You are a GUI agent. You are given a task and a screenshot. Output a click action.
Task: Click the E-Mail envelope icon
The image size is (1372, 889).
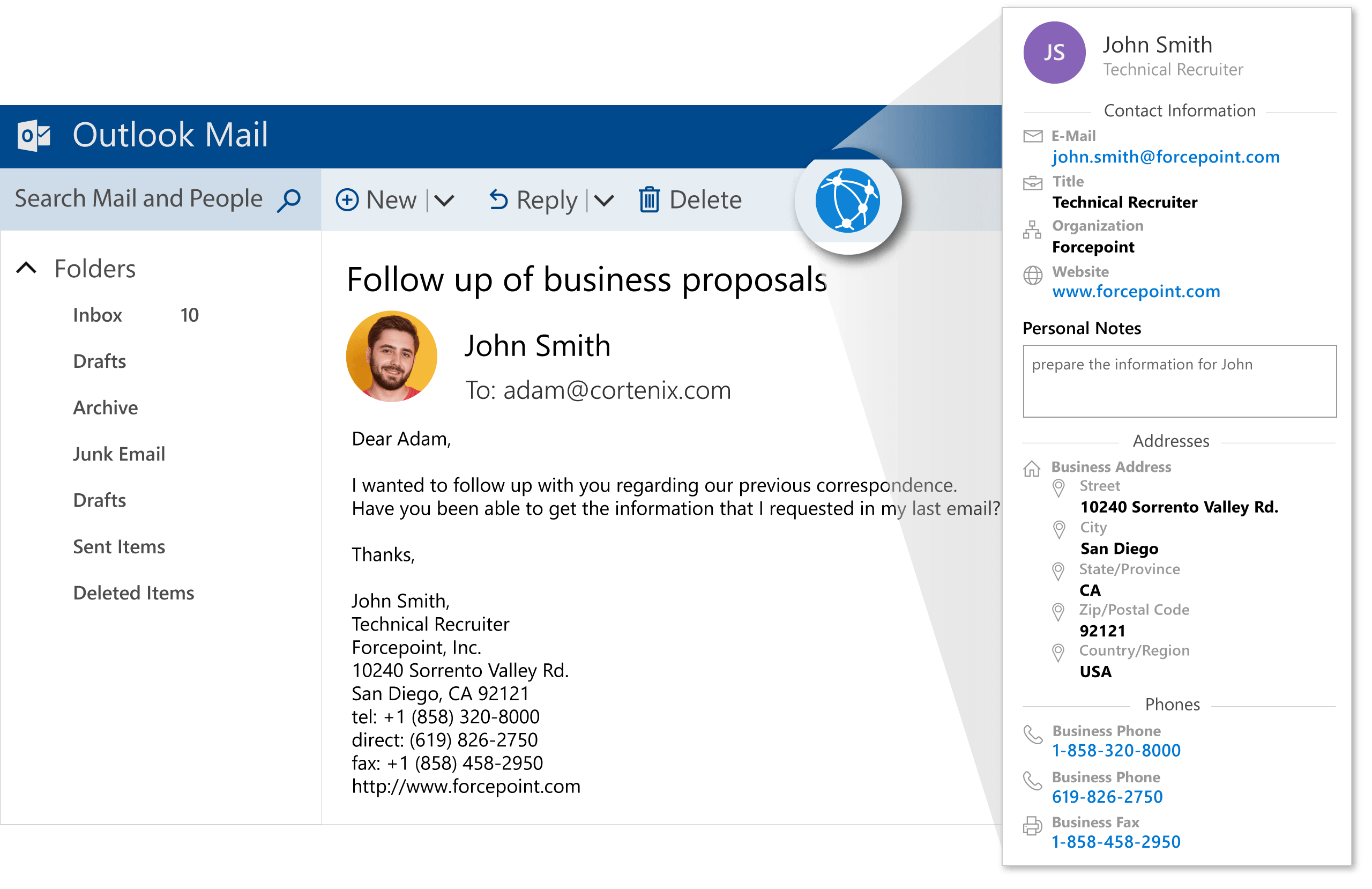click(1033, 136)
